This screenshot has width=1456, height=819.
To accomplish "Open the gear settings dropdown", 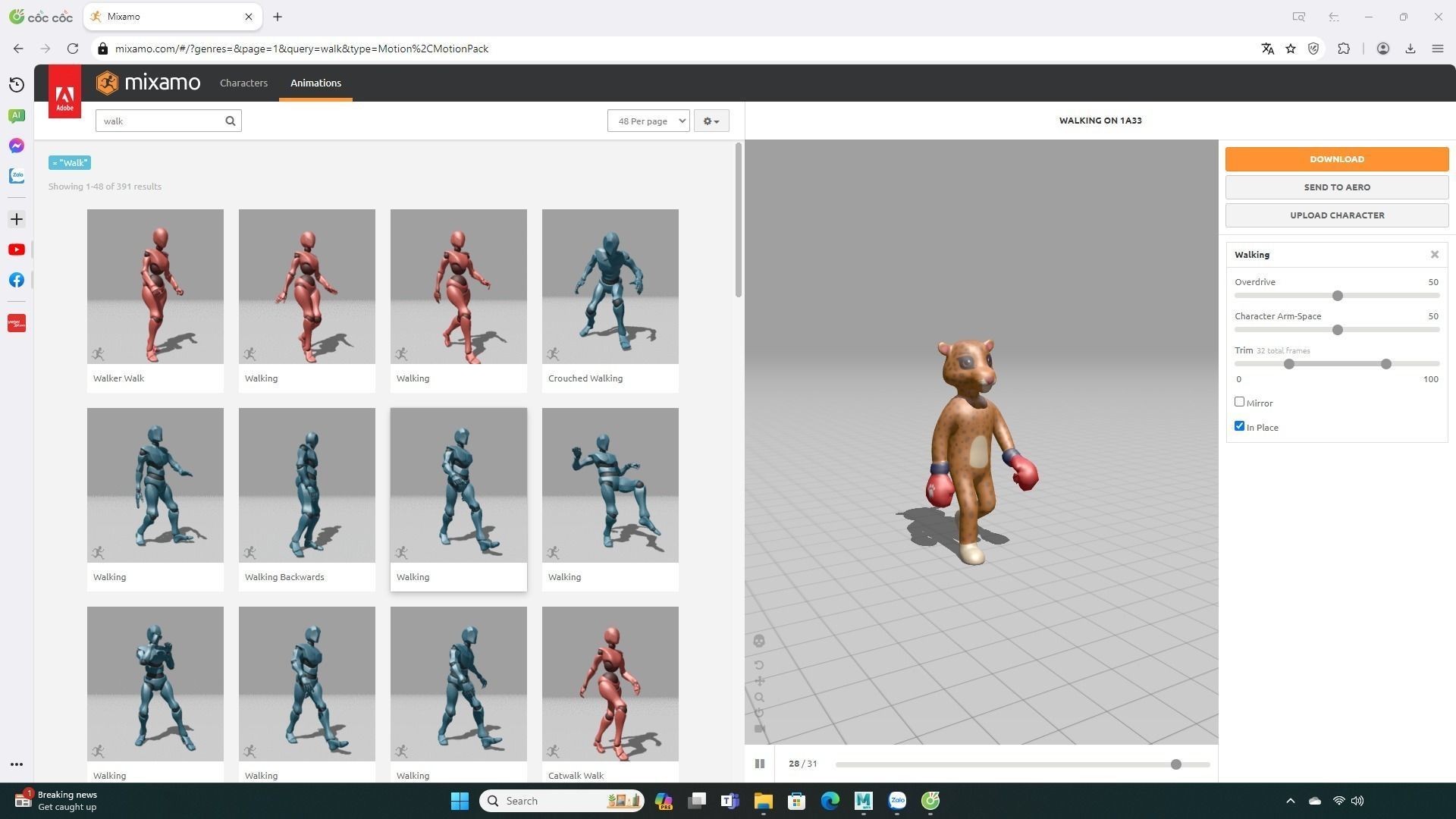I will [x=711, y=121].
